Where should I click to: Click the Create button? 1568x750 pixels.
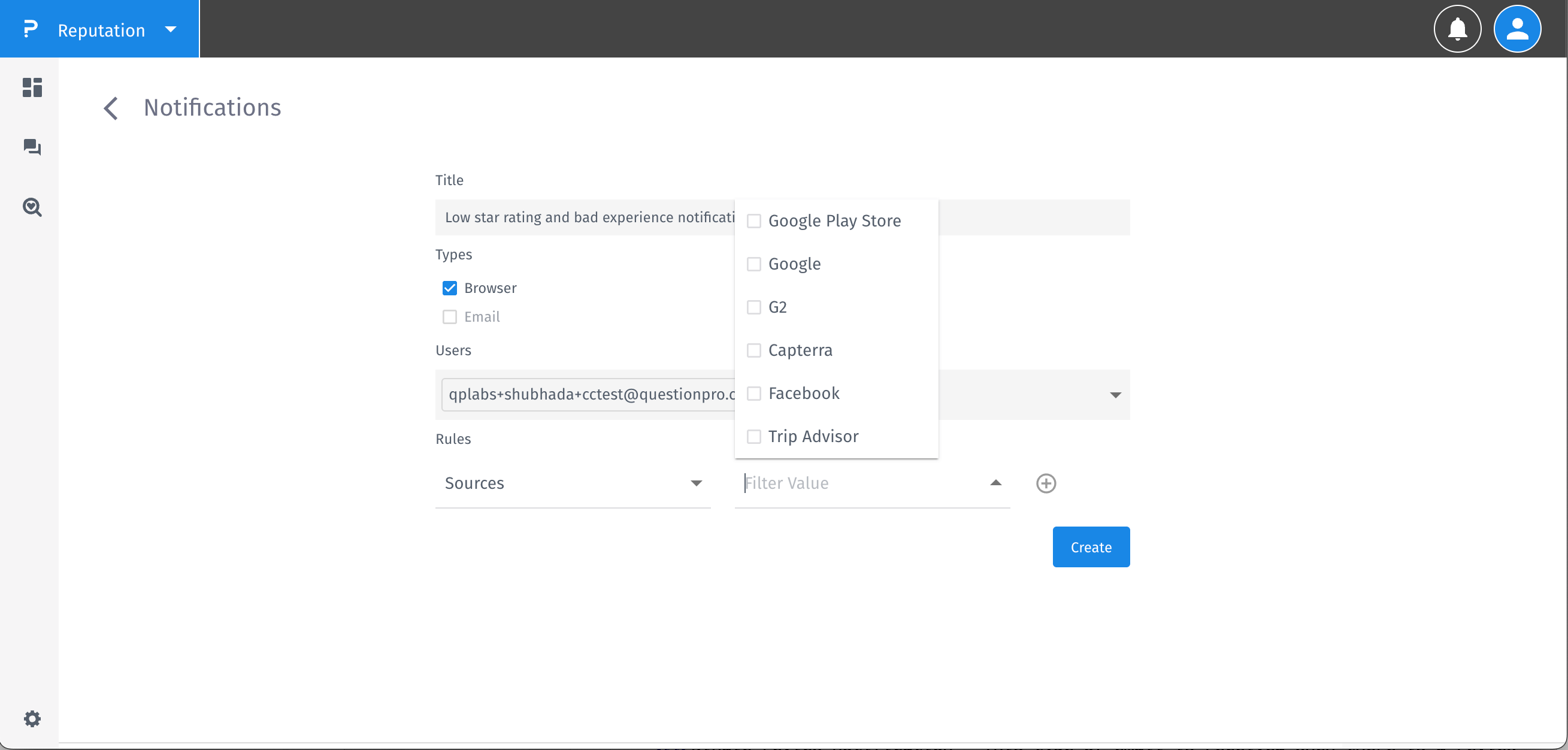pyautogui.click(x=1090, y=547)
